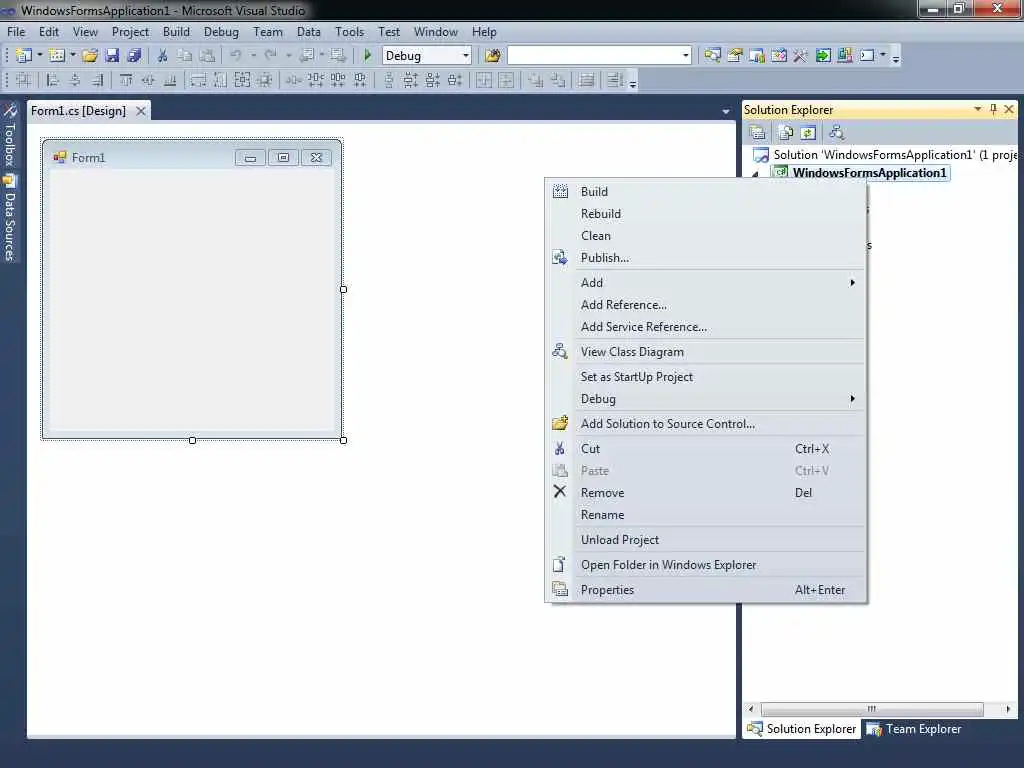Click Properties icon in Solution Explorer toolbar

click(758, 133)
